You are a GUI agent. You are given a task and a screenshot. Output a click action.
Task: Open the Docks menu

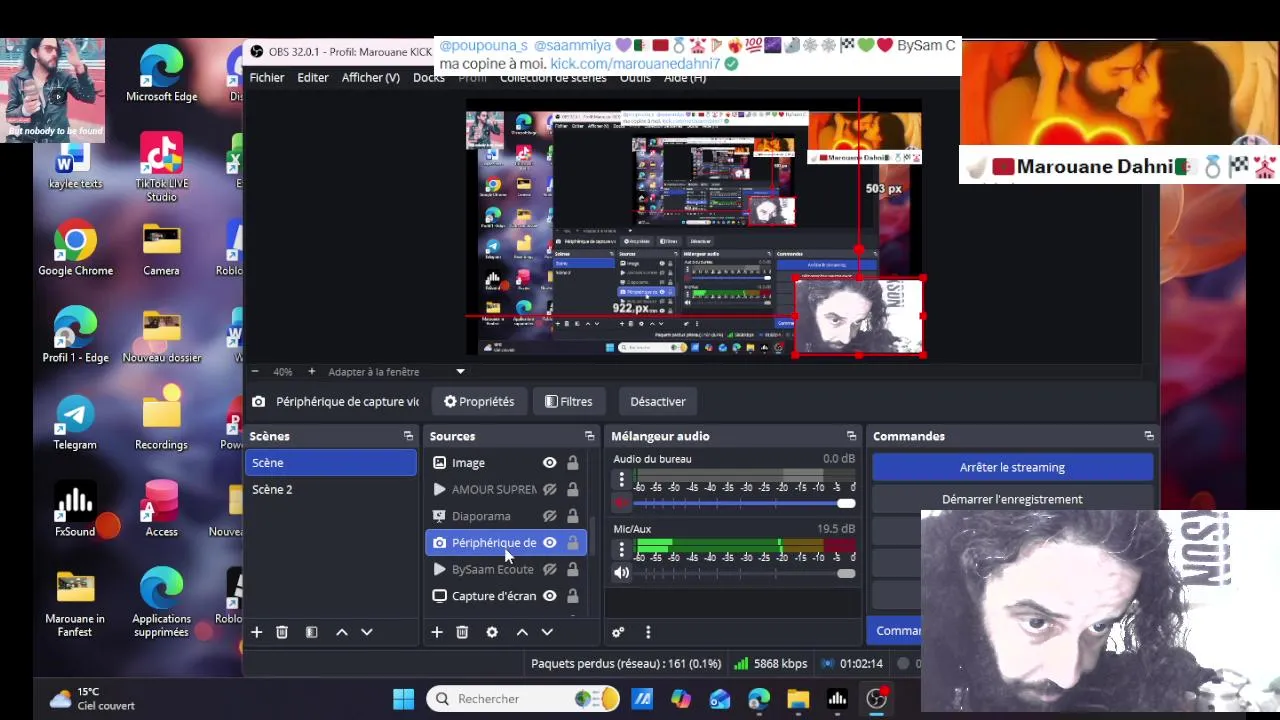(429, 77)
